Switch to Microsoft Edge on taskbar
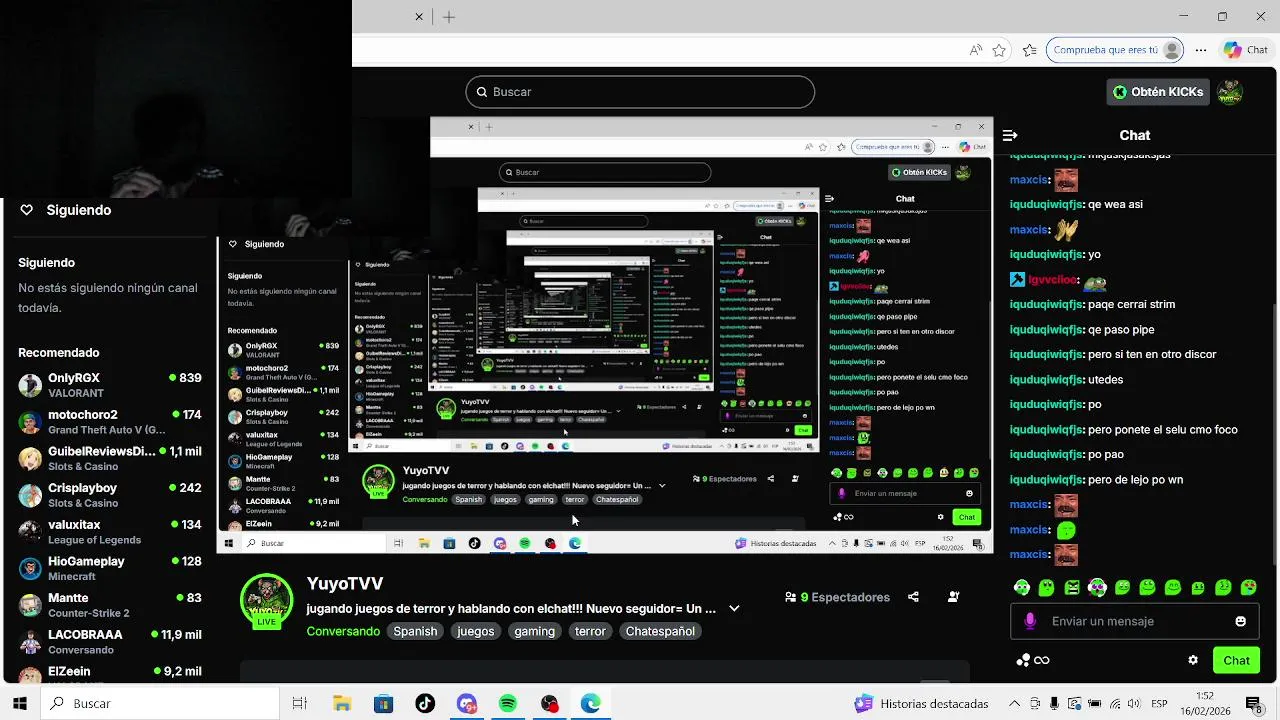 [591, 704]
